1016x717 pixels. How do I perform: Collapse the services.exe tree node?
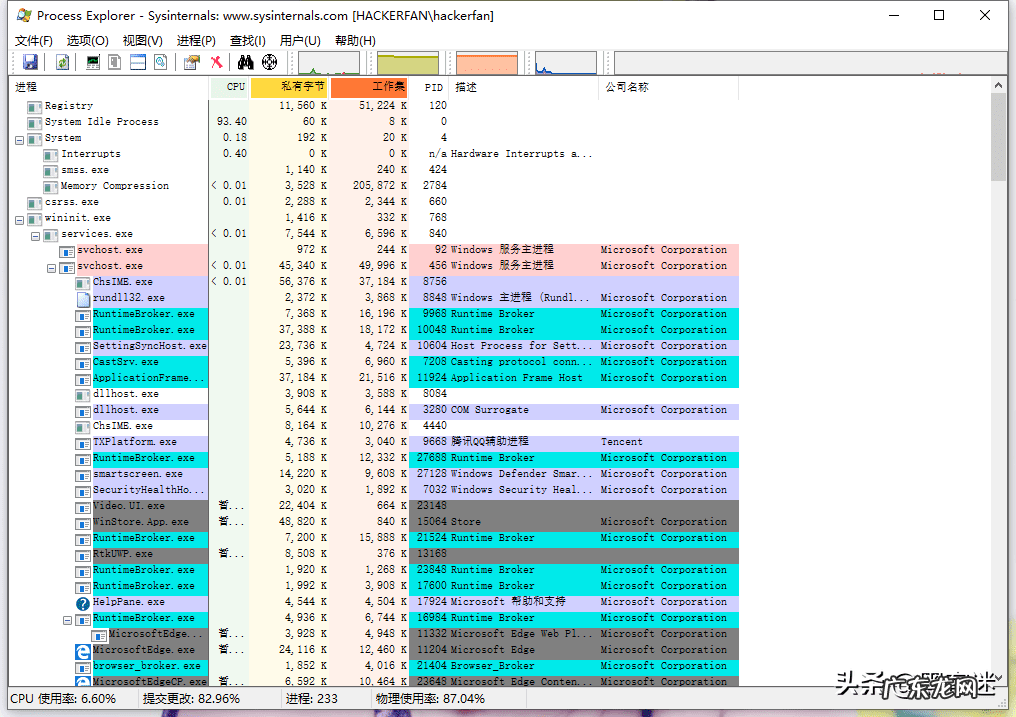36,234
